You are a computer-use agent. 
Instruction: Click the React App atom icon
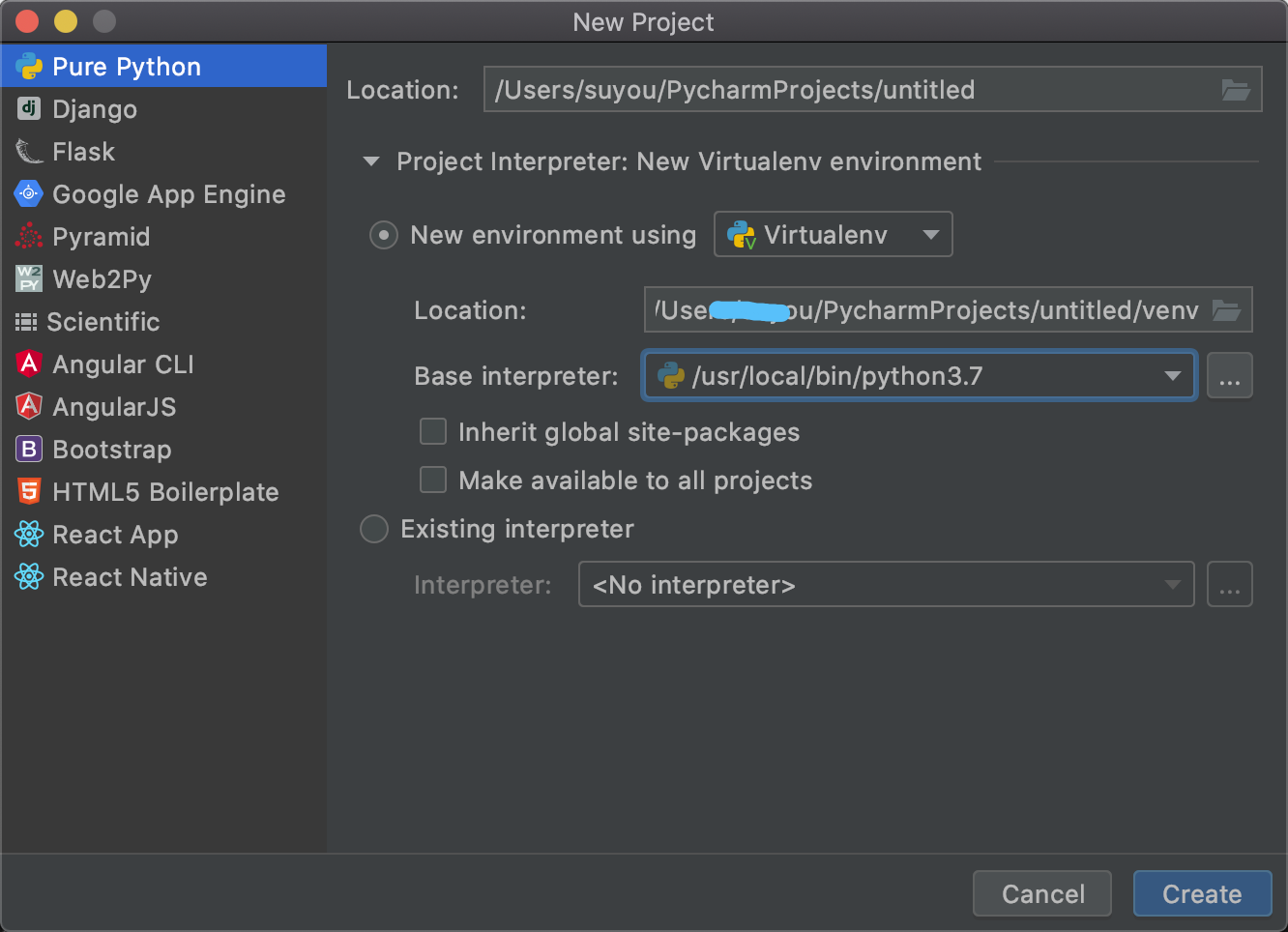point(29,534)
